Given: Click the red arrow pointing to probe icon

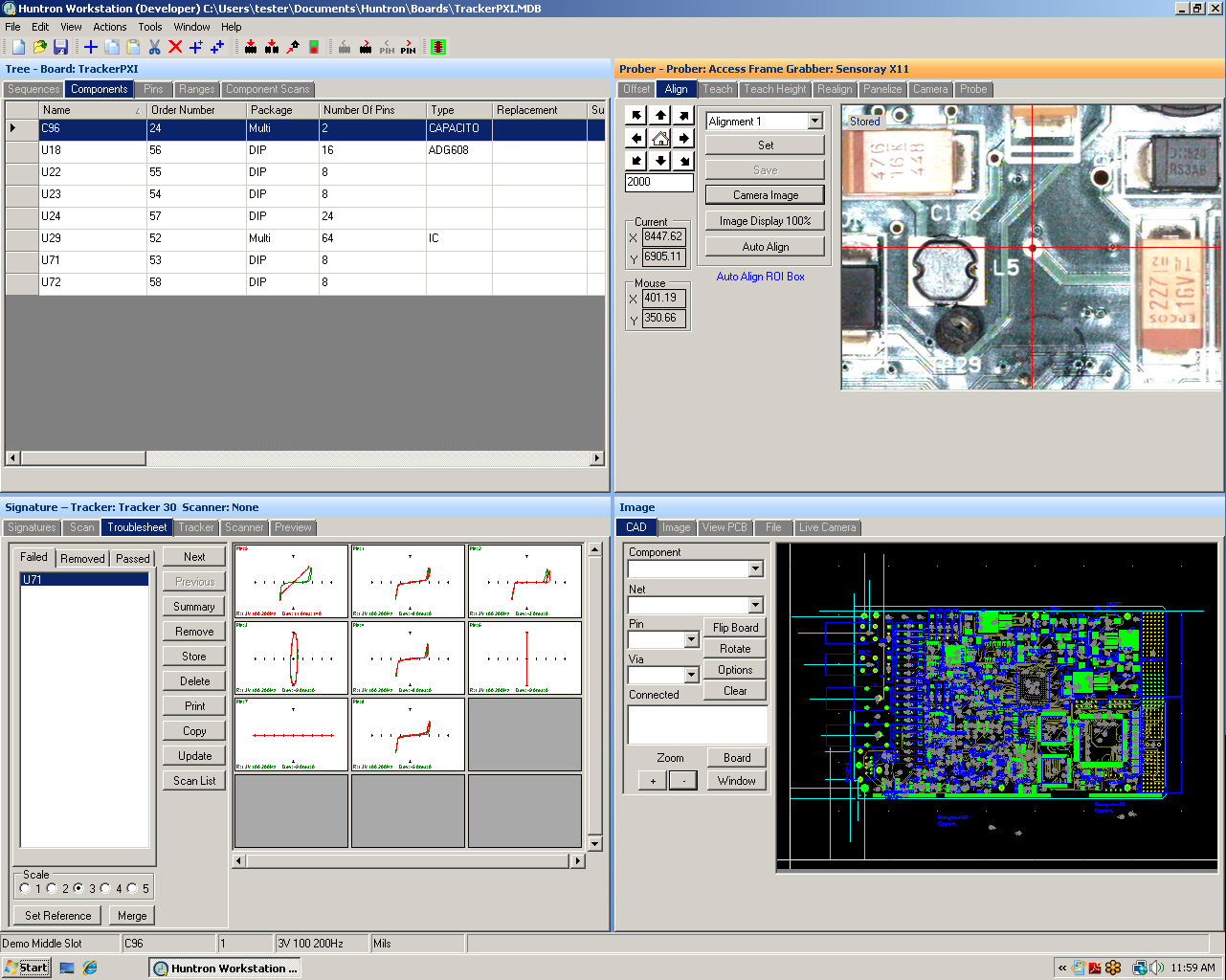Looking at the screenshot, I should pos(293,47).
